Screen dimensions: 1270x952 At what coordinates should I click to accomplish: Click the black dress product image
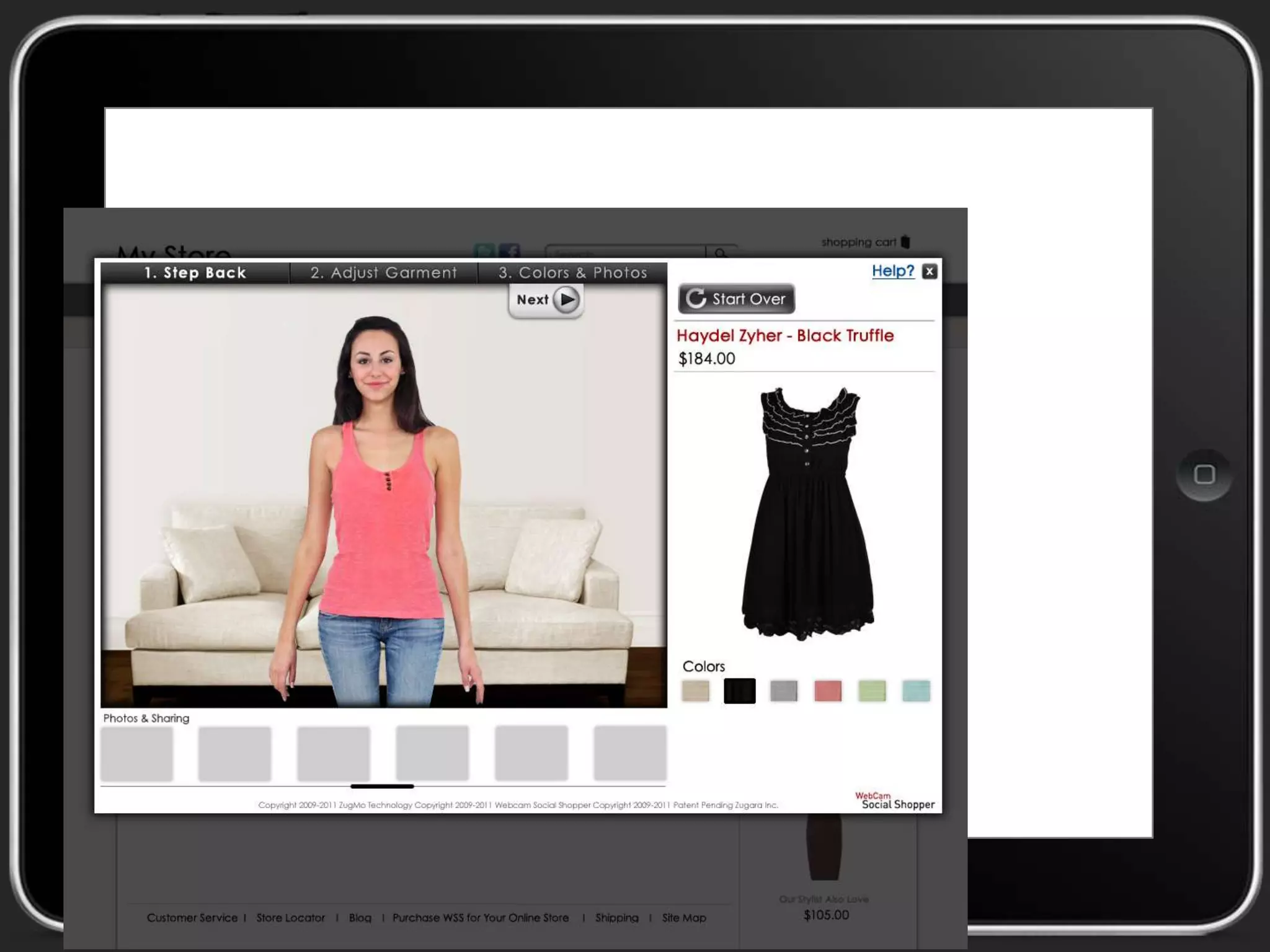(x=807, y=514)
